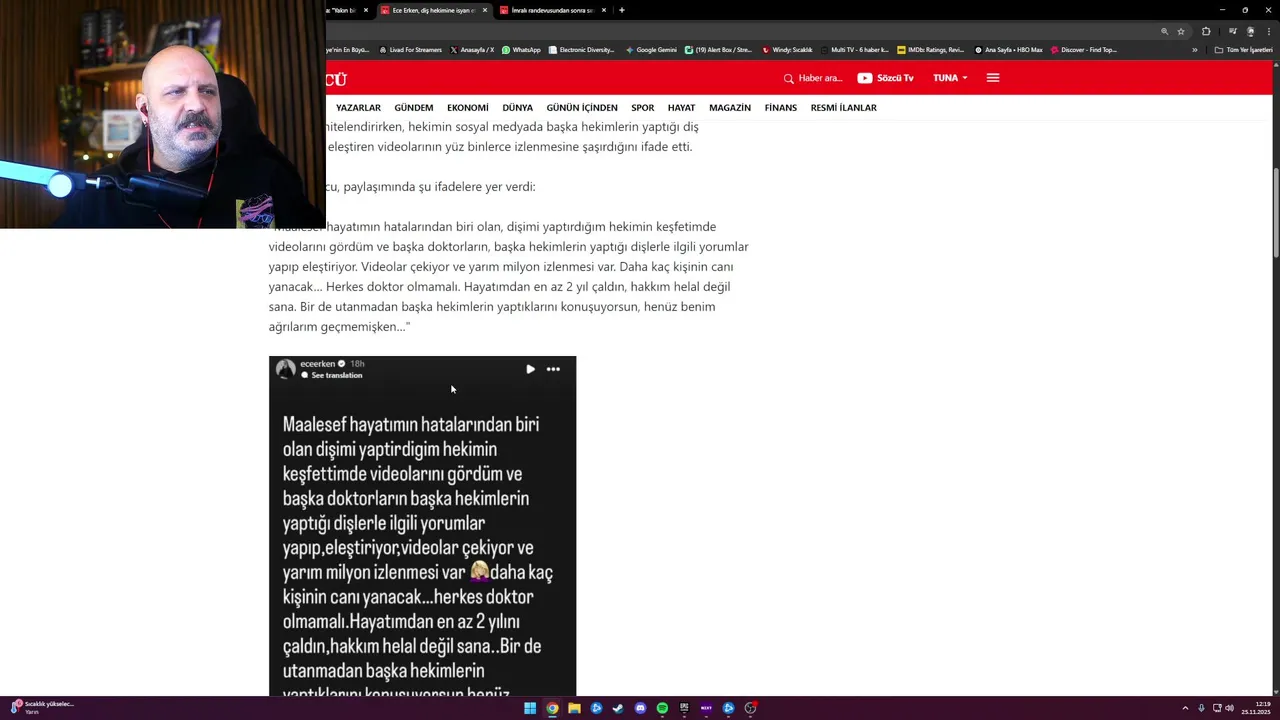Click the page vertical scrollbar thumb
The width and height of the screenshot is (1280, 720).
pyautogui.click(x=1275, y=213)
